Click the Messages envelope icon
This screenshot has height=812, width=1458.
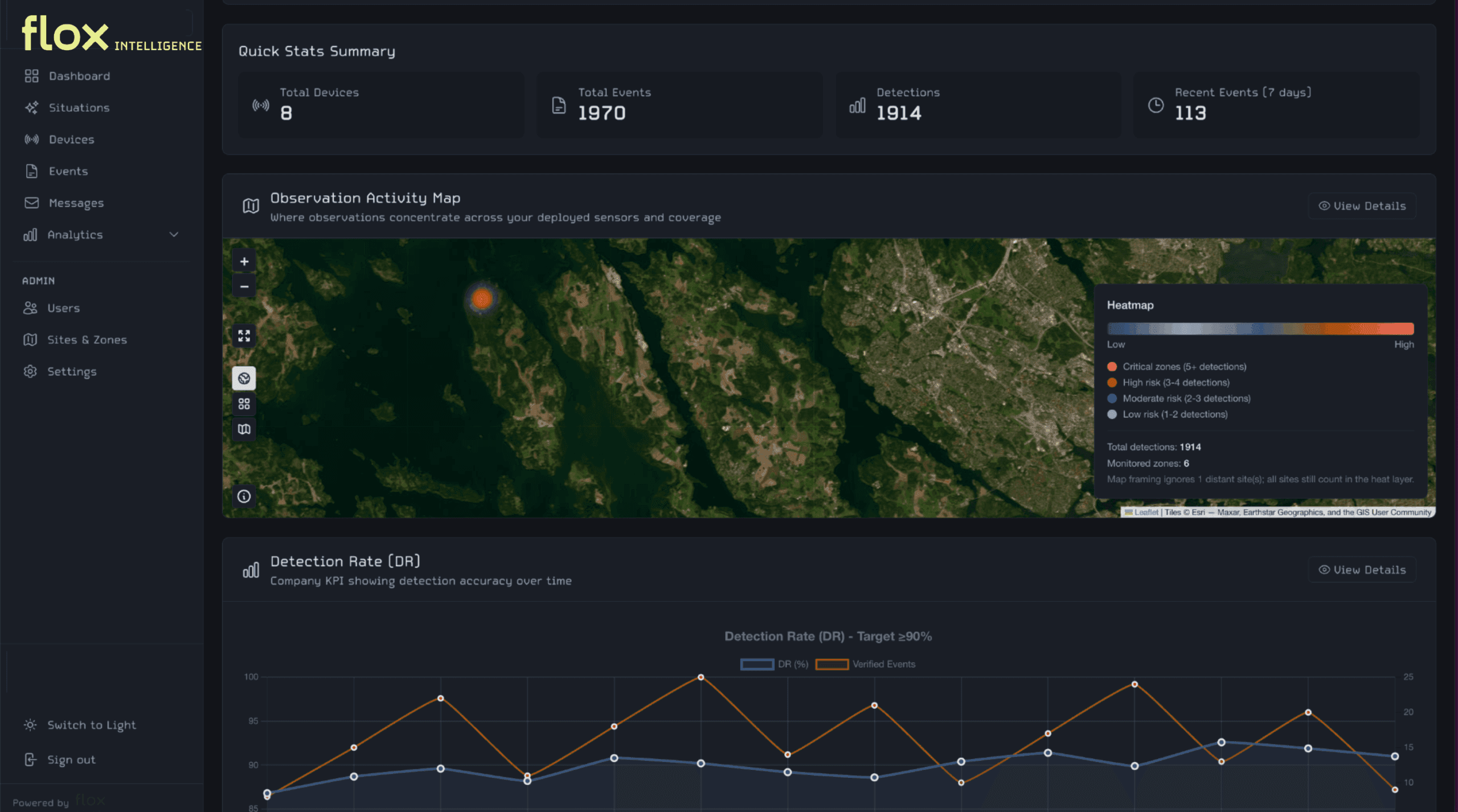point(32,203)
